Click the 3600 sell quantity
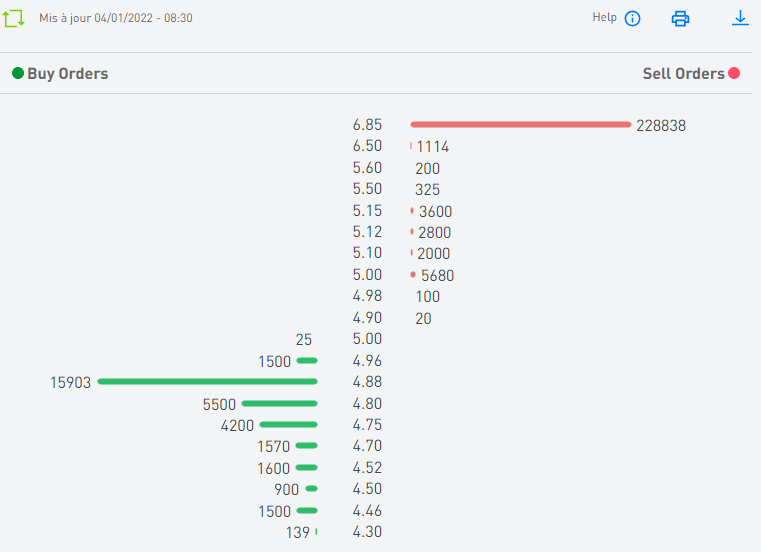The height and width of the screenshot is (552, 761). click(435, 211)
